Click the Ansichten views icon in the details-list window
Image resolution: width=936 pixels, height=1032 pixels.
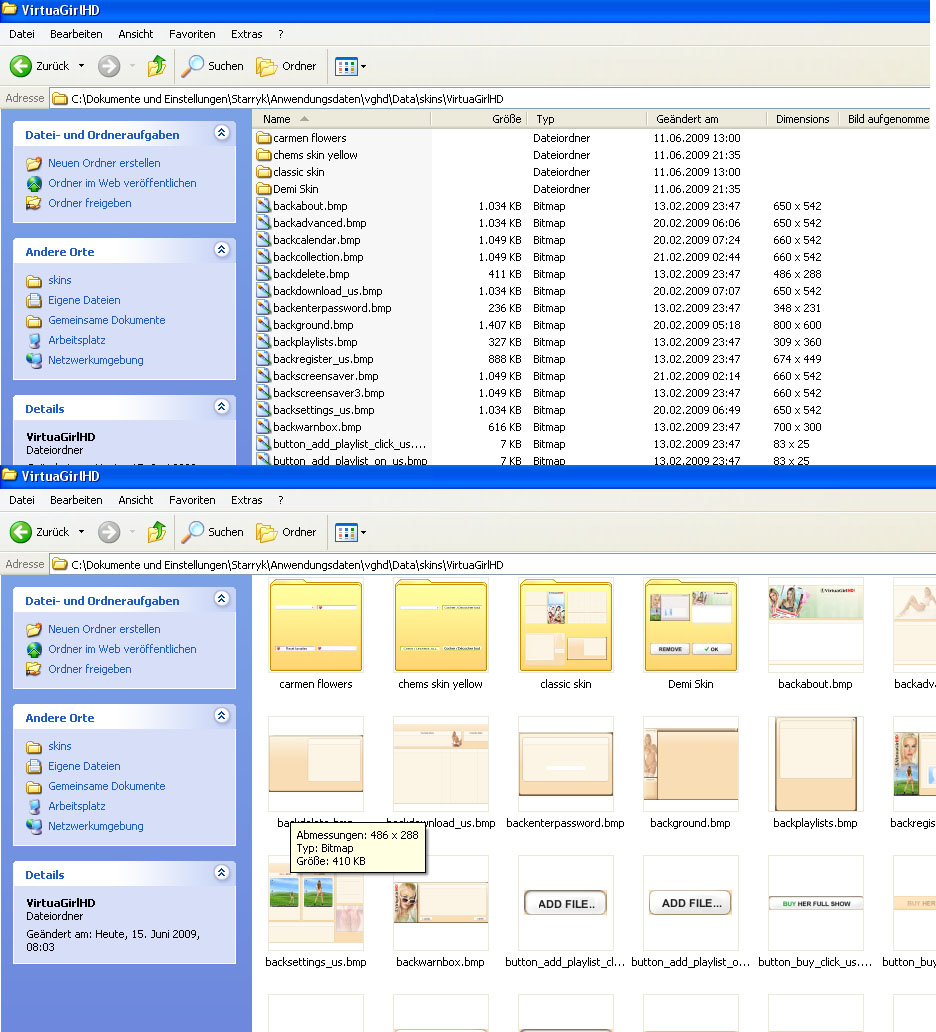pos(346,66)
